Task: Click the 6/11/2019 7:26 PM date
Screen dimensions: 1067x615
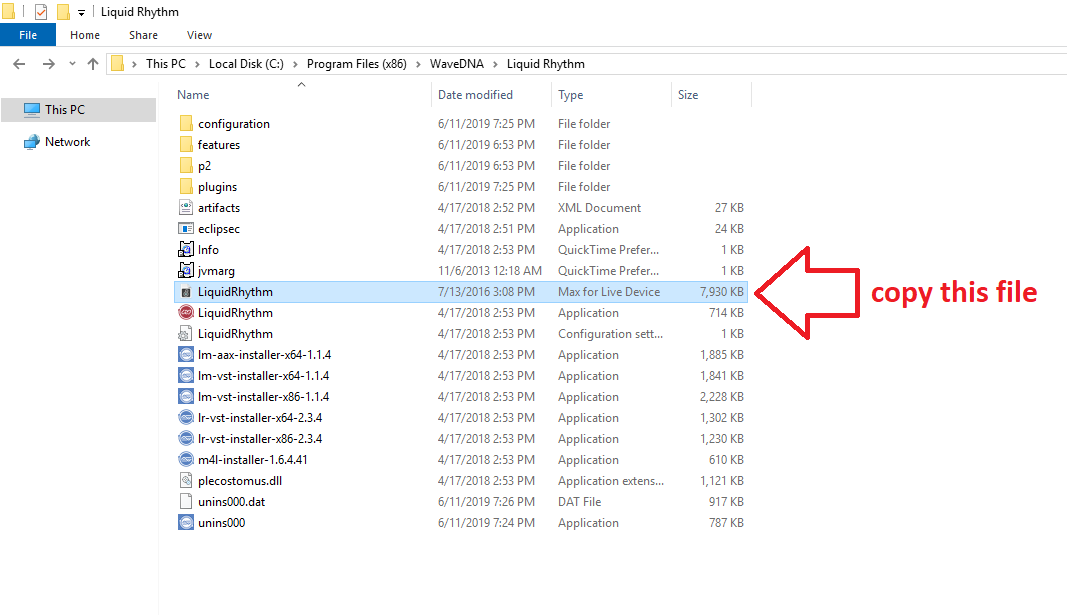Action: pyautogui.click(x=487, y=502)
